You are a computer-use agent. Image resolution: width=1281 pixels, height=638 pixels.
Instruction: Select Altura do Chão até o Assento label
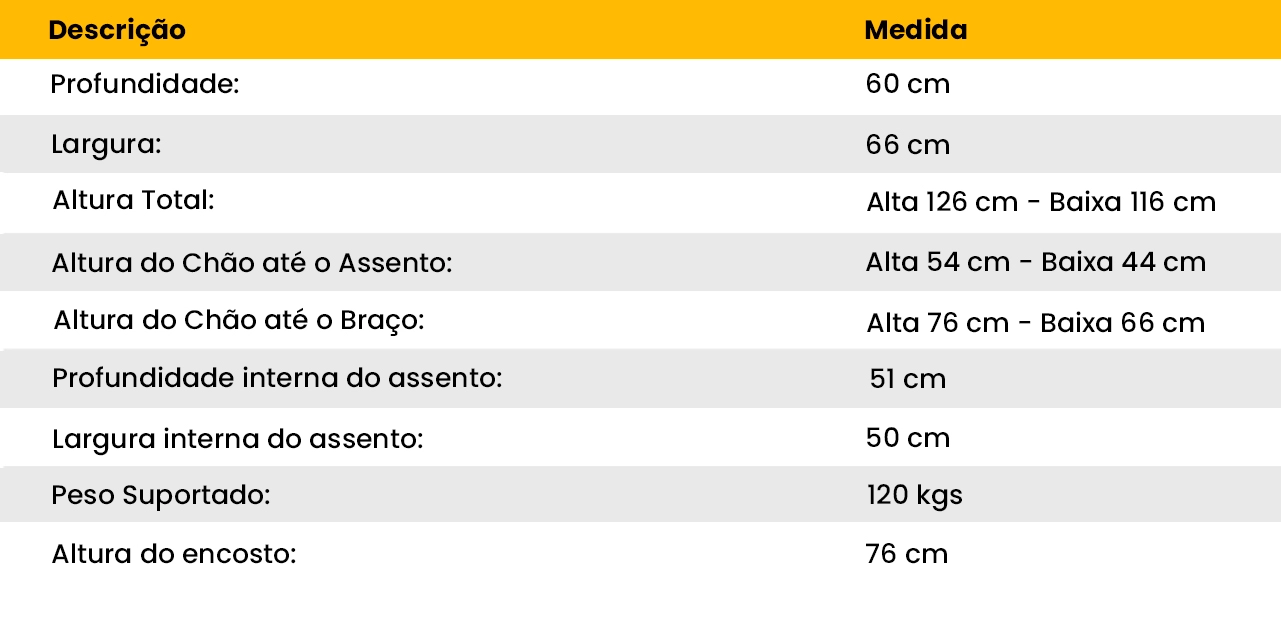252,263
